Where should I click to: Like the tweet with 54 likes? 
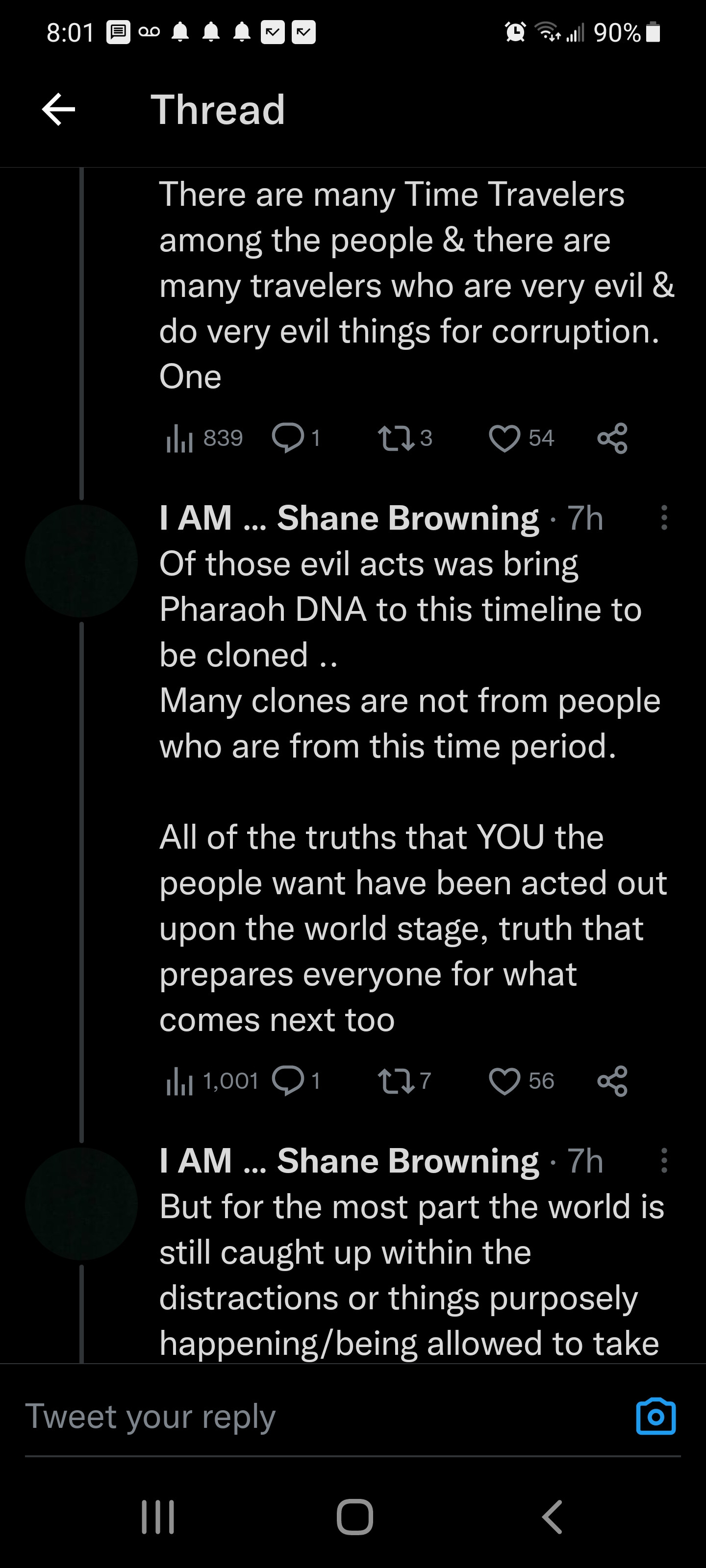[505, 438]
